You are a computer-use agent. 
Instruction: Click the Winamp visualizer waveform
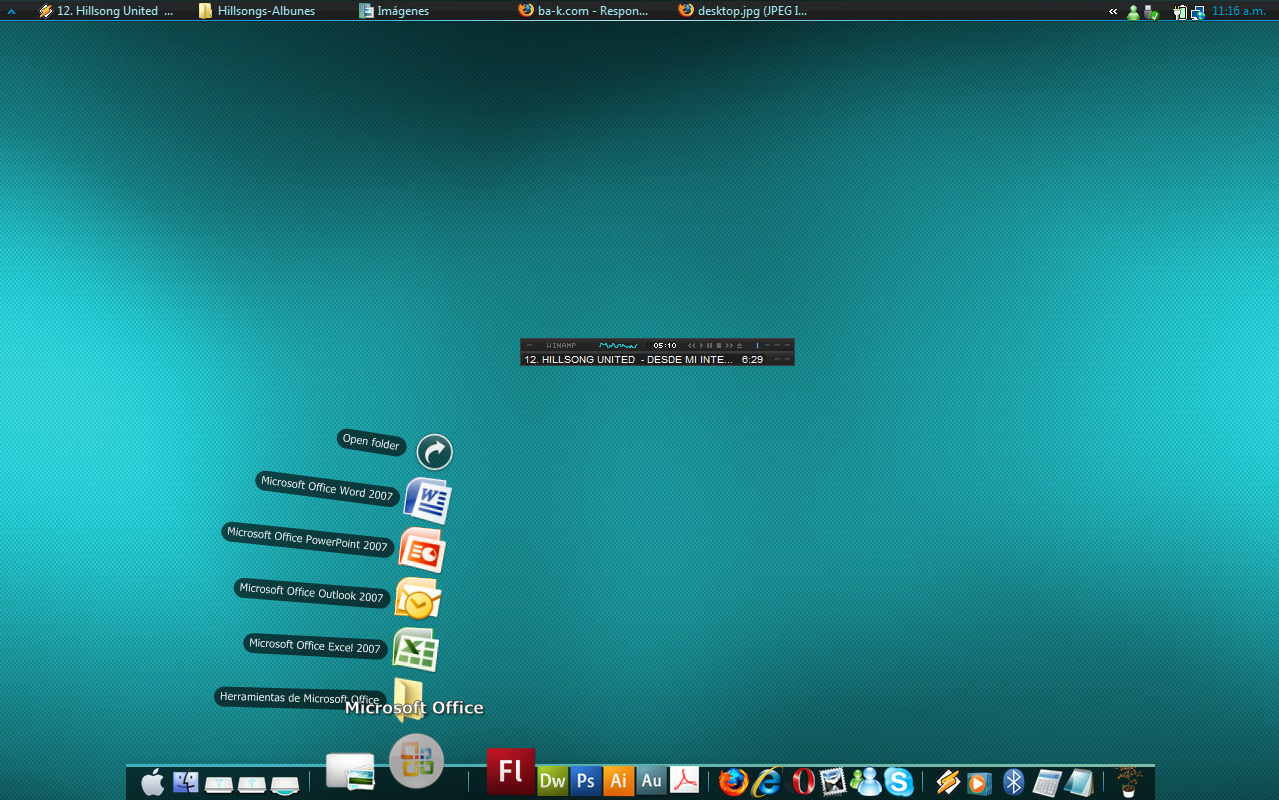(x=618, y=345)
